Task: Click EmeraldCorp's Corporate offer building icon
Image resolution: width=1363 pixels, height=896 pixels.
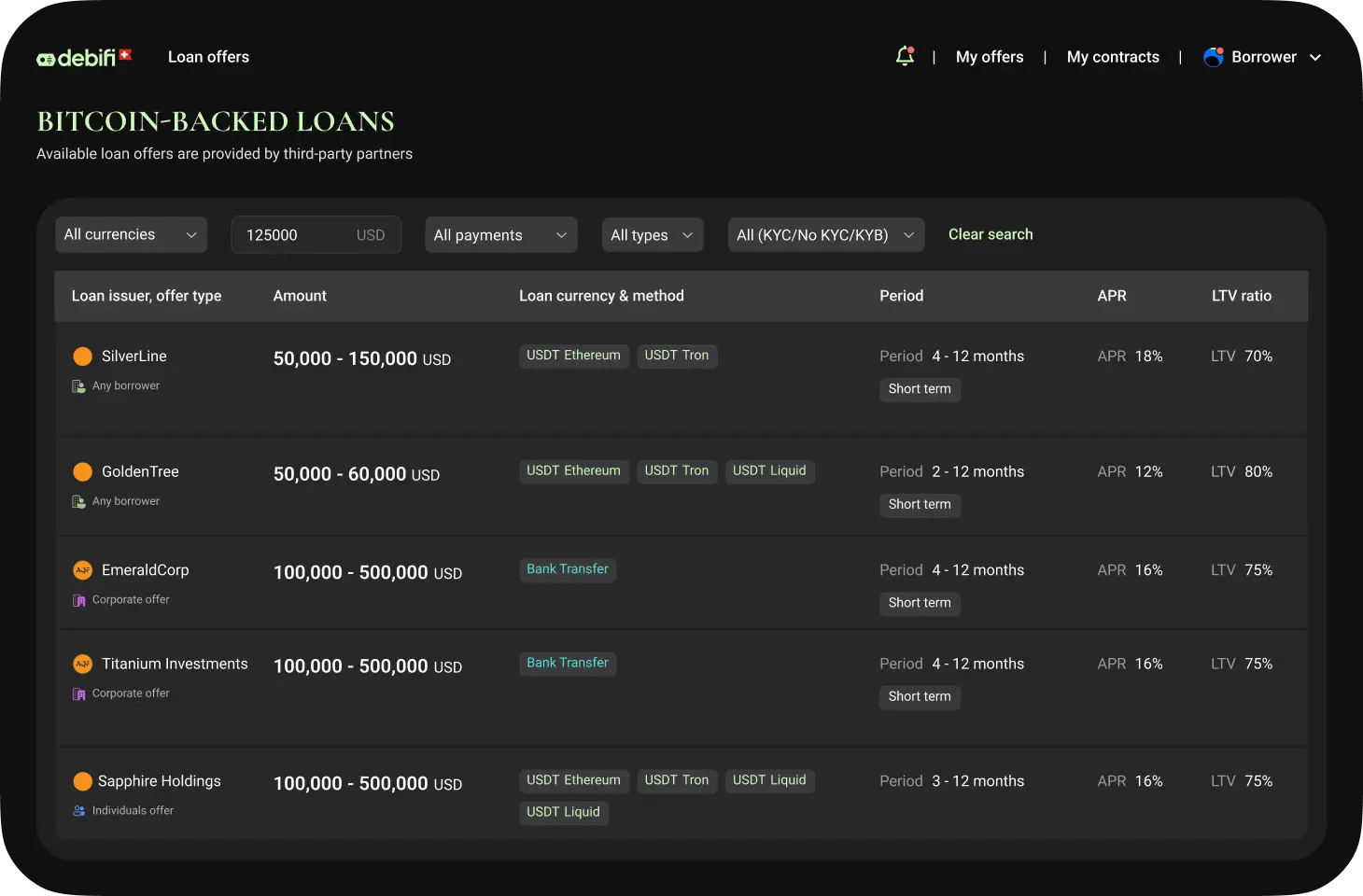Action: (x=79, y=600)
